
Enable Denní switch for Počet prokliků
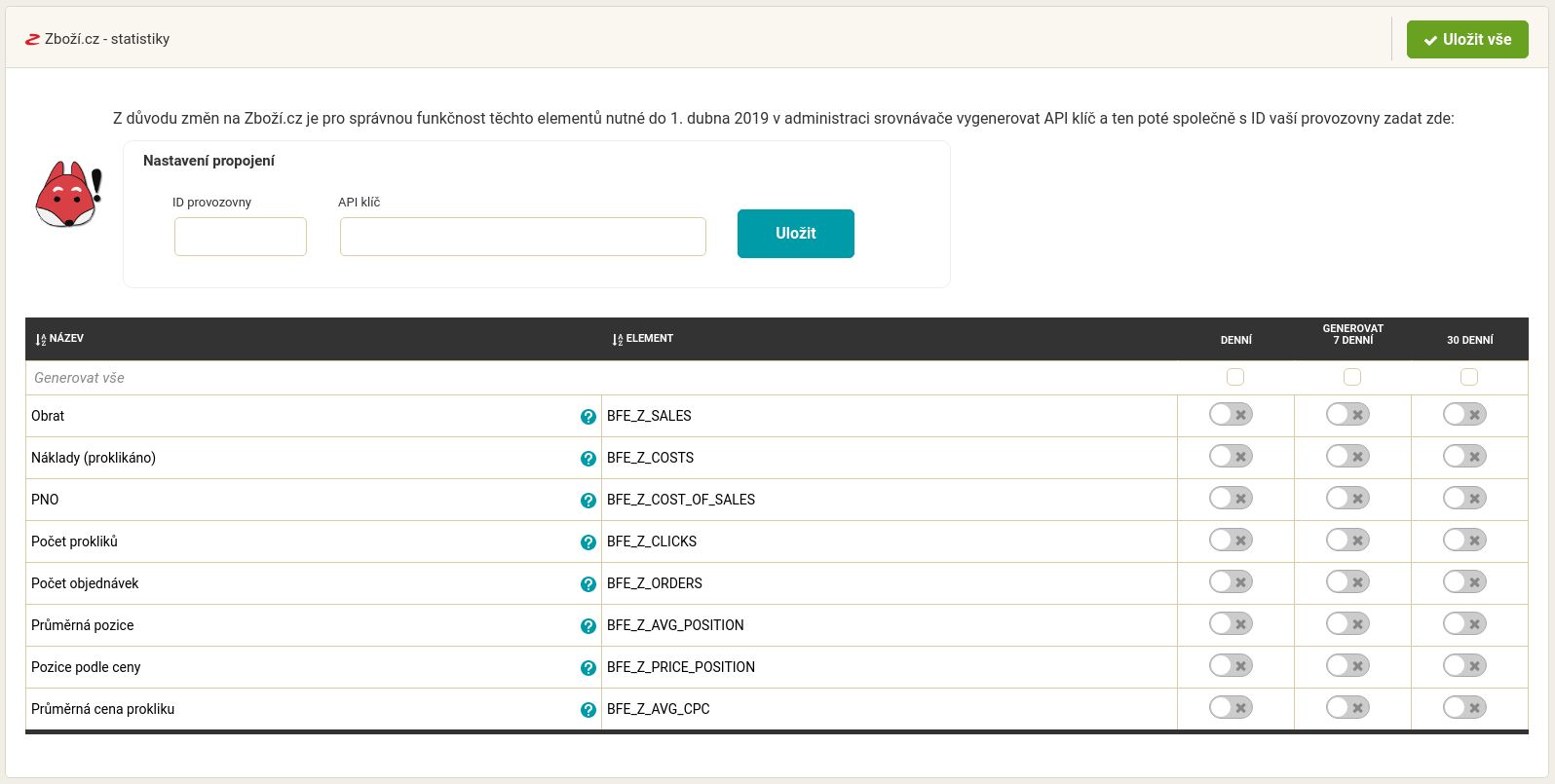click(1231, 541)
